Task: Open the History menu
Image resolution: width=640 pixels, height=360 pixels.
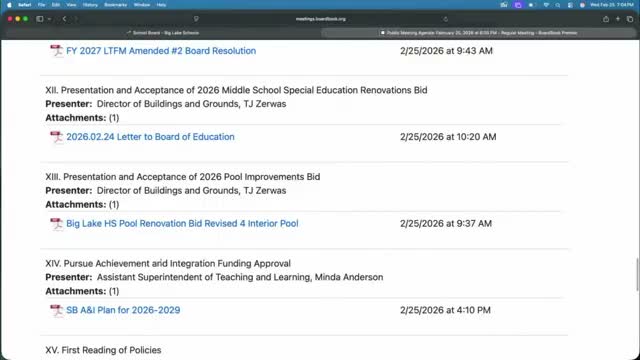Action: (90, 5)
